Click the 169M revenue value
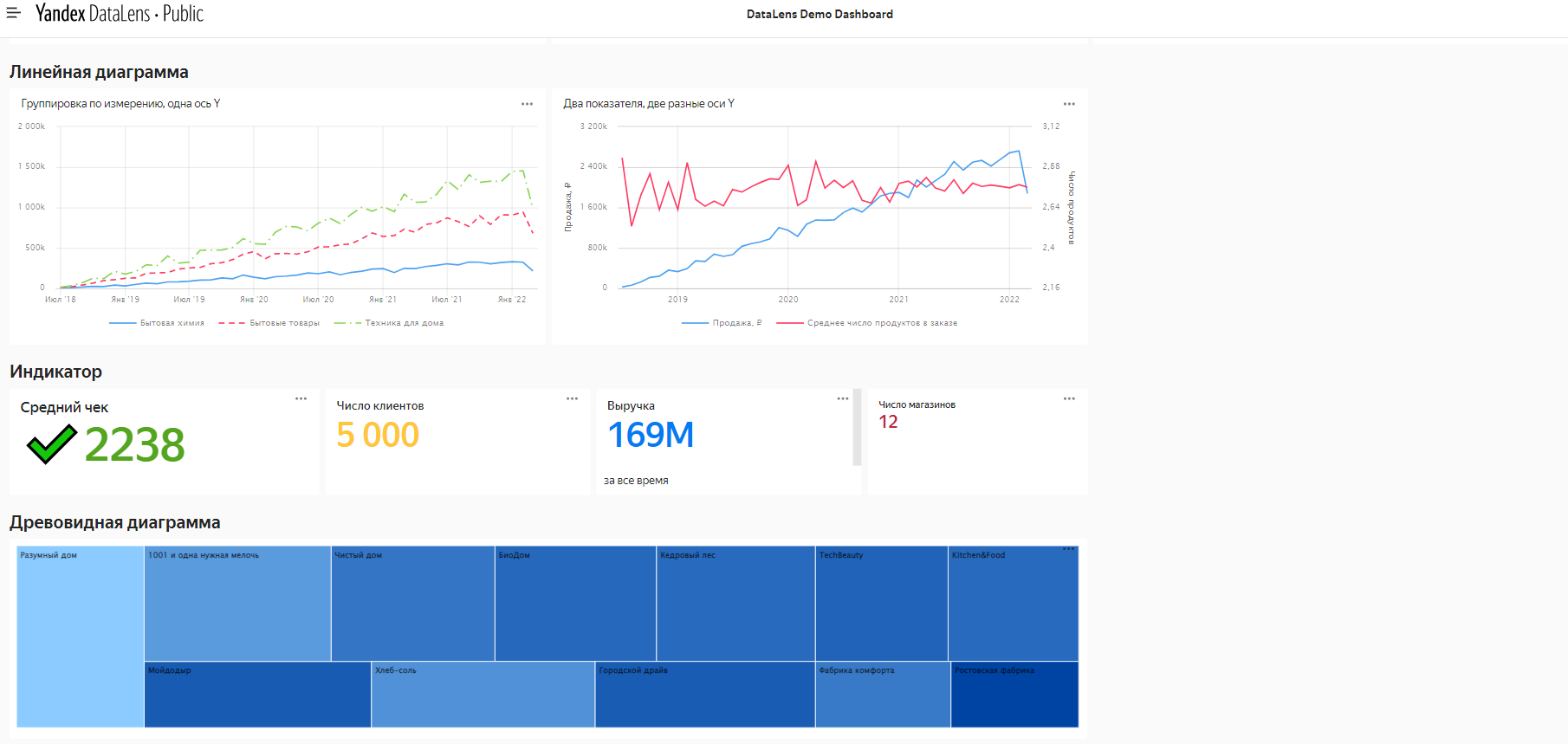The image size is (1568, 744). 651,435
